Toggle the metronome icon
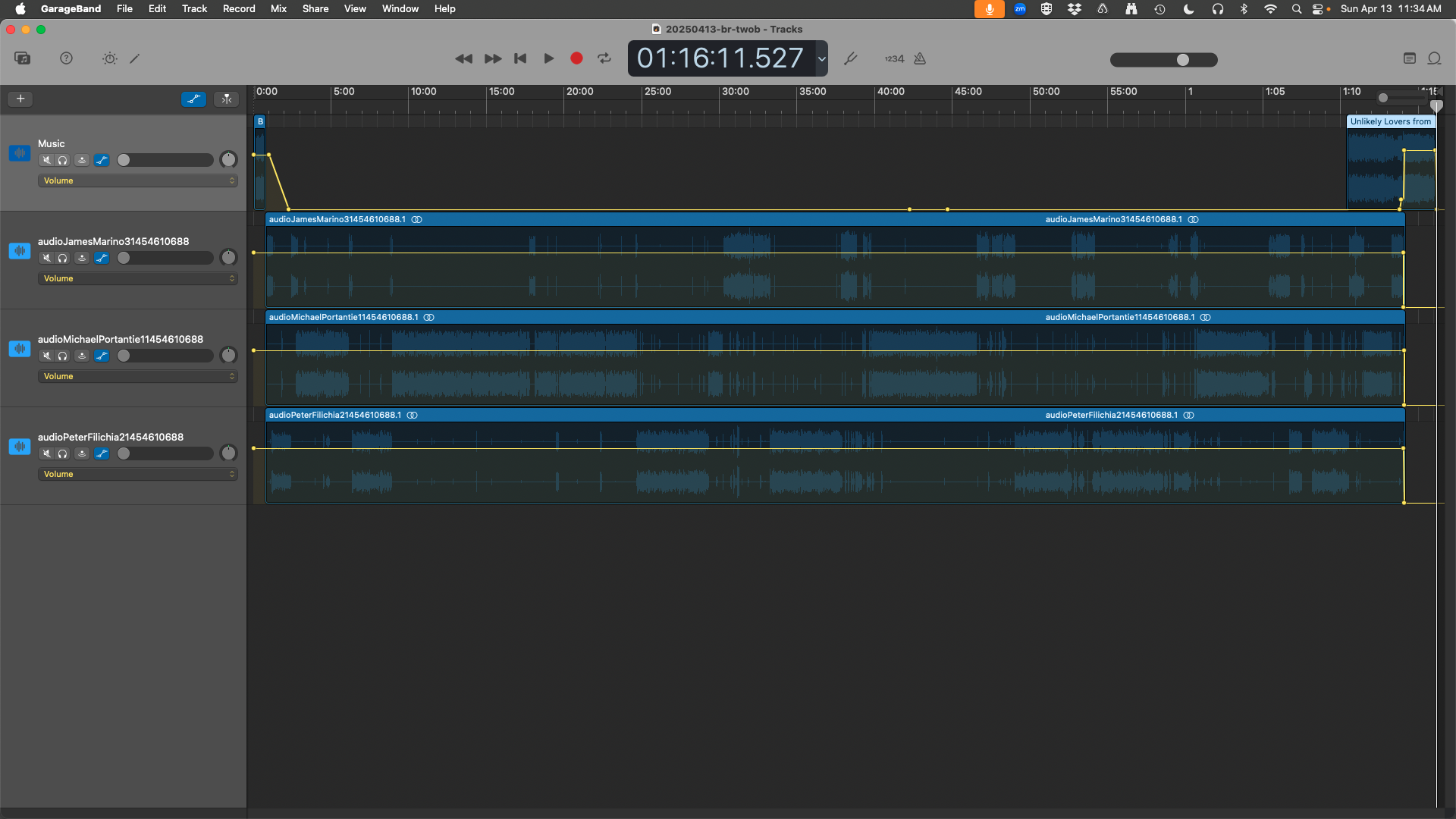 [x=920, y=58]
